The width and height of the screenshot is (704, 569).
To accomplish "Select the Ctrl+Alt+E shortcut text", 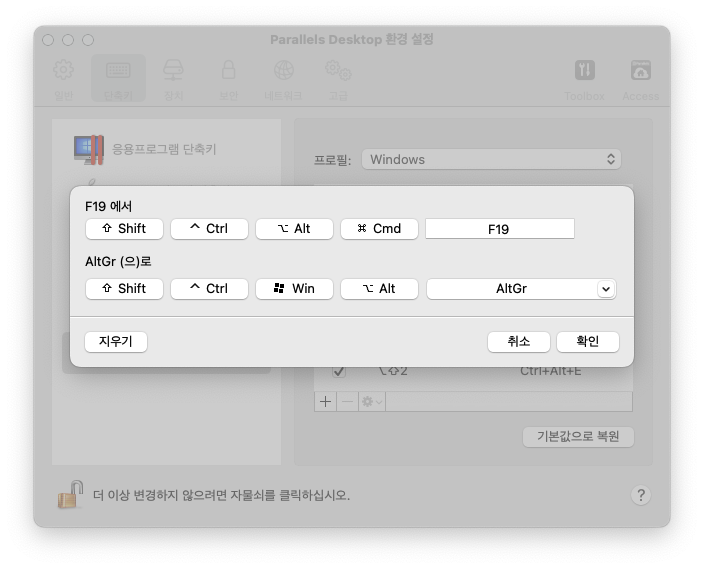I will [550, 371].
